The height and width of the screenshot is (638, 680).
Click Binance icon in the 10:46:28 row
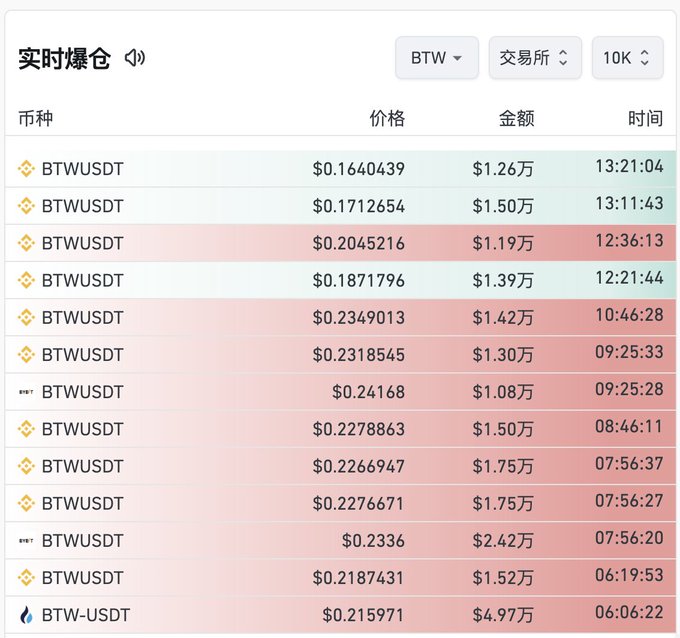[26, 317]
